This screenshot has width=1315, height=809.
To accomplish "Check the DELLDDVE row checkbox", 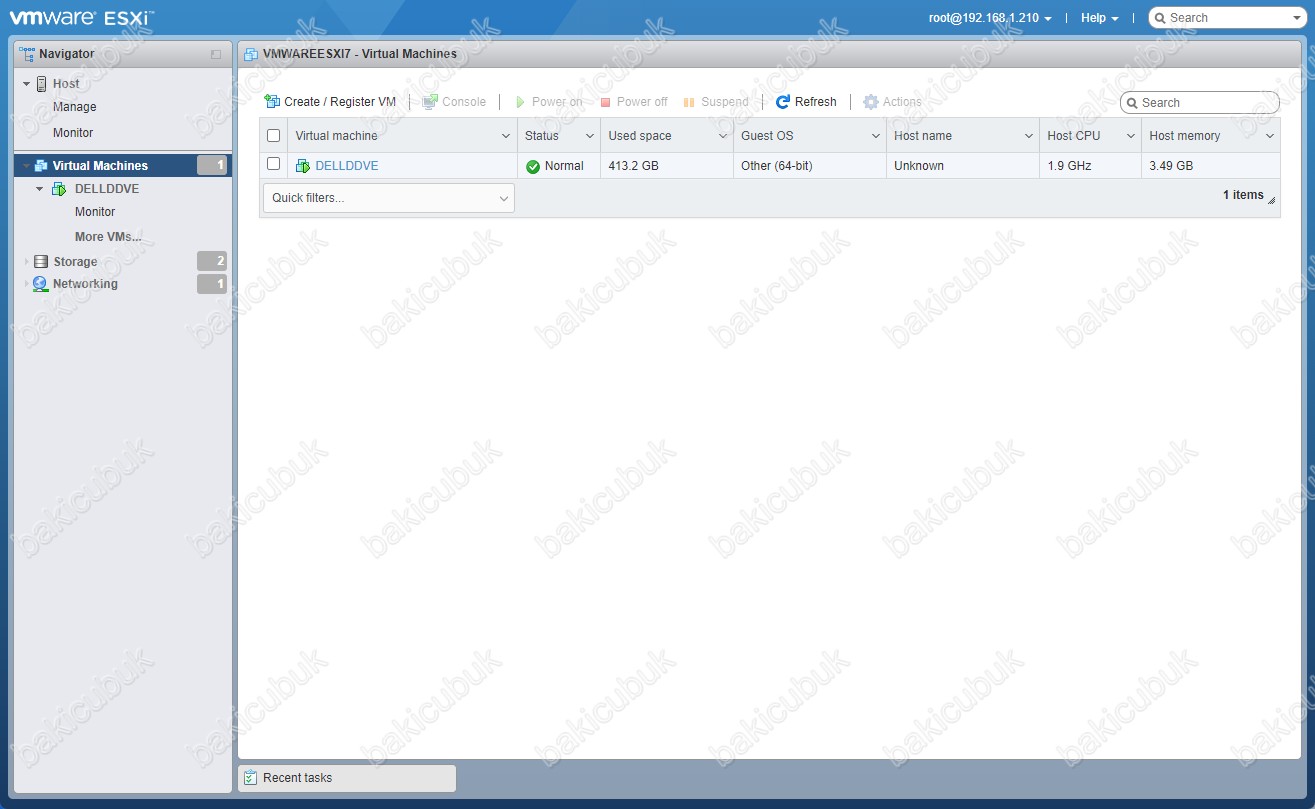I will (274, 164).
